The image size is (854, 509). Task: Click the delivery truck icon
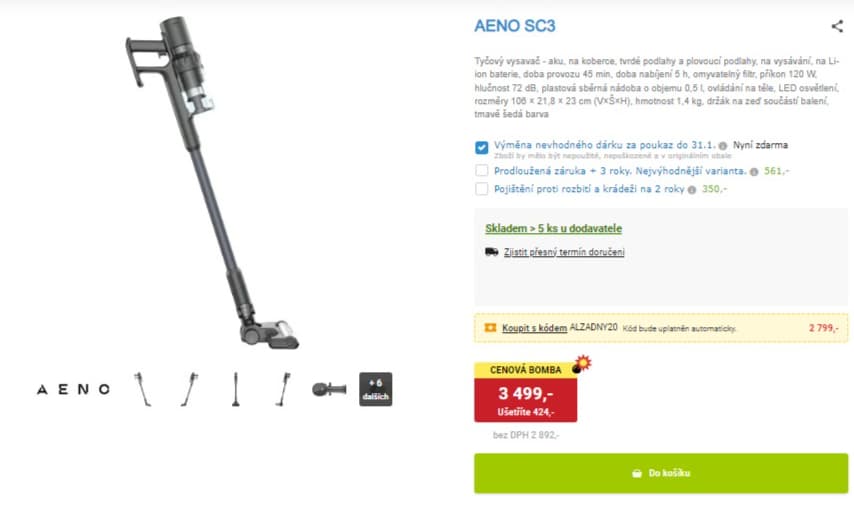(x=491, y=252)
